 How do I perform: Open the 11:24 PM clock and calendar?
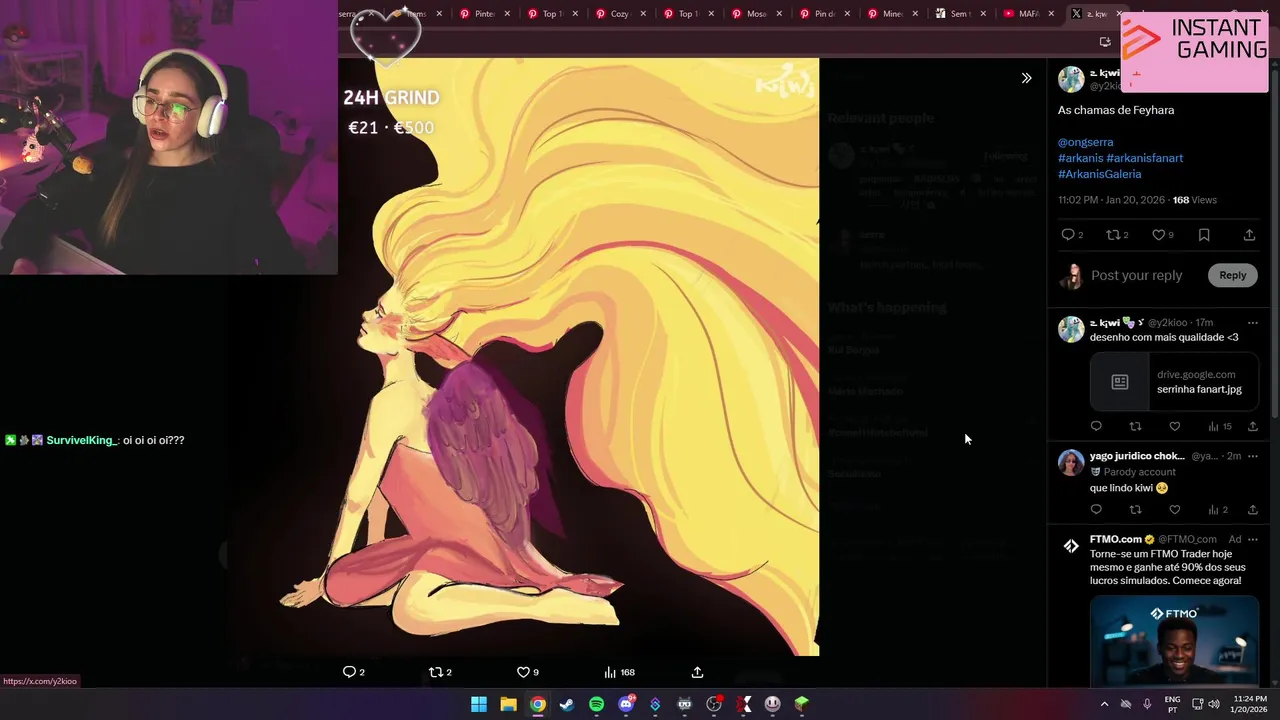coord(1250,704)
